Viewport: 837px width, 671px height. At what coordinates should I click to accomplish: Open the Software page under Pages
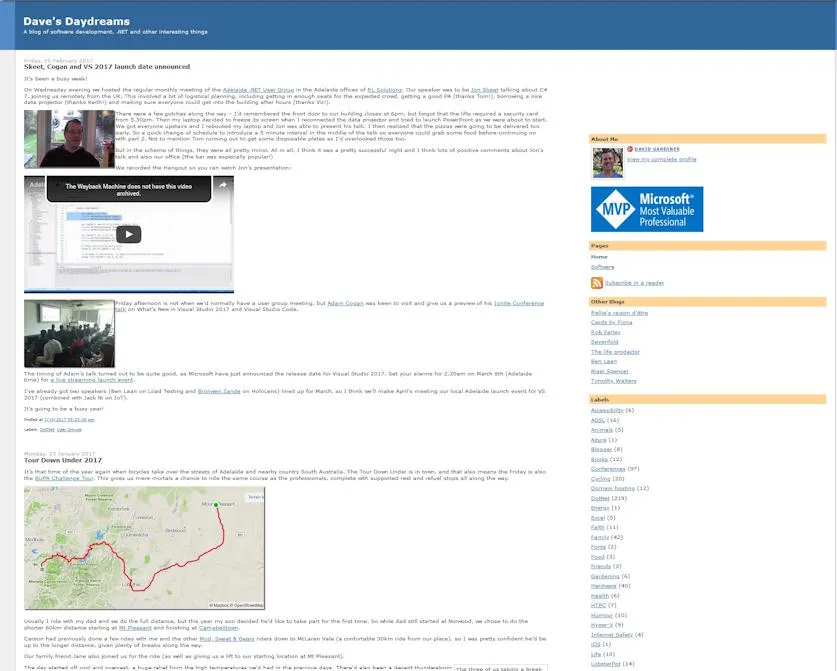click(x=602, y=267)
